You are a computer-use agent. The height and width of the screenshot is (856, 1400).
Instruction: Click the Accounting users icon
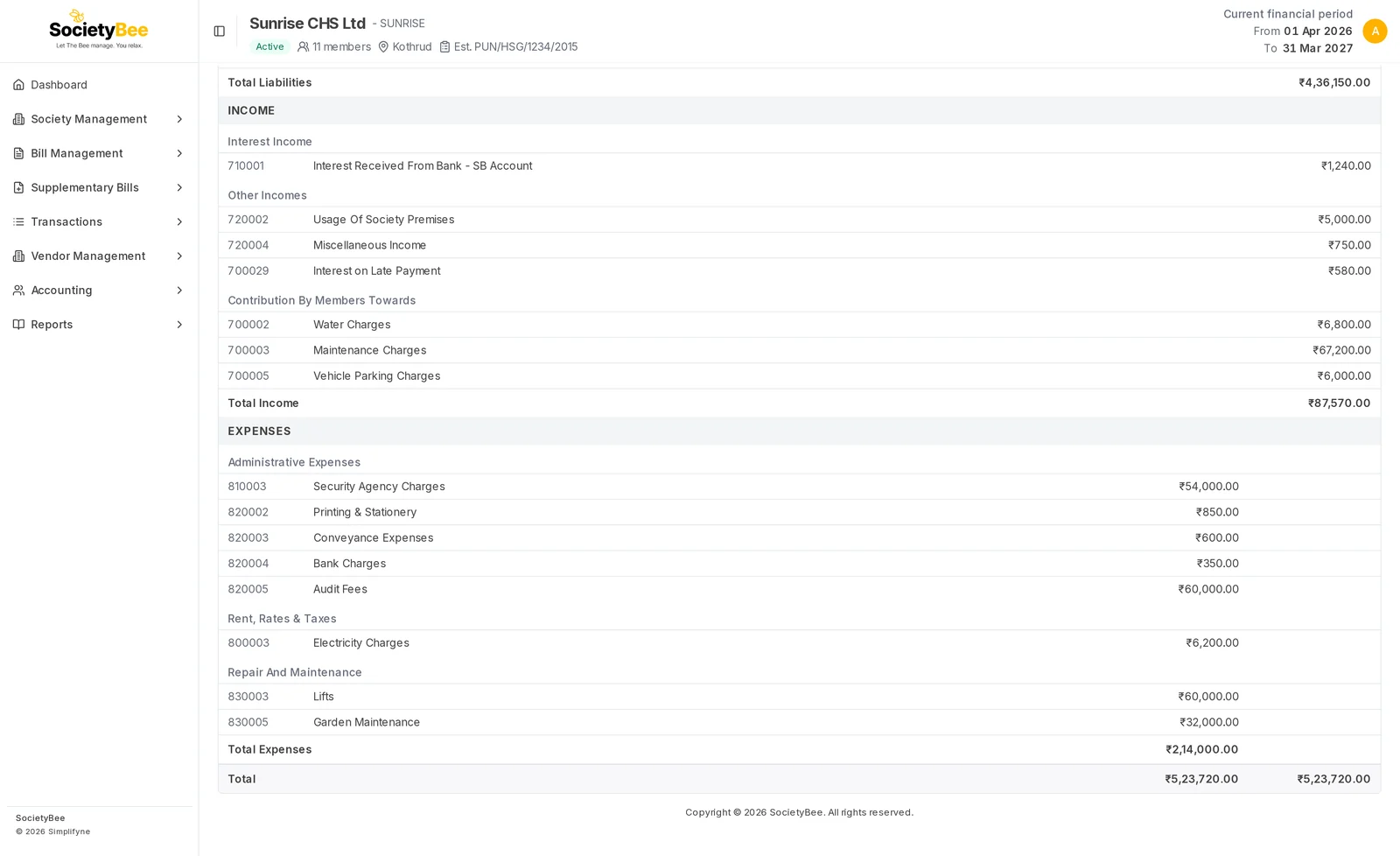(18, 290)
